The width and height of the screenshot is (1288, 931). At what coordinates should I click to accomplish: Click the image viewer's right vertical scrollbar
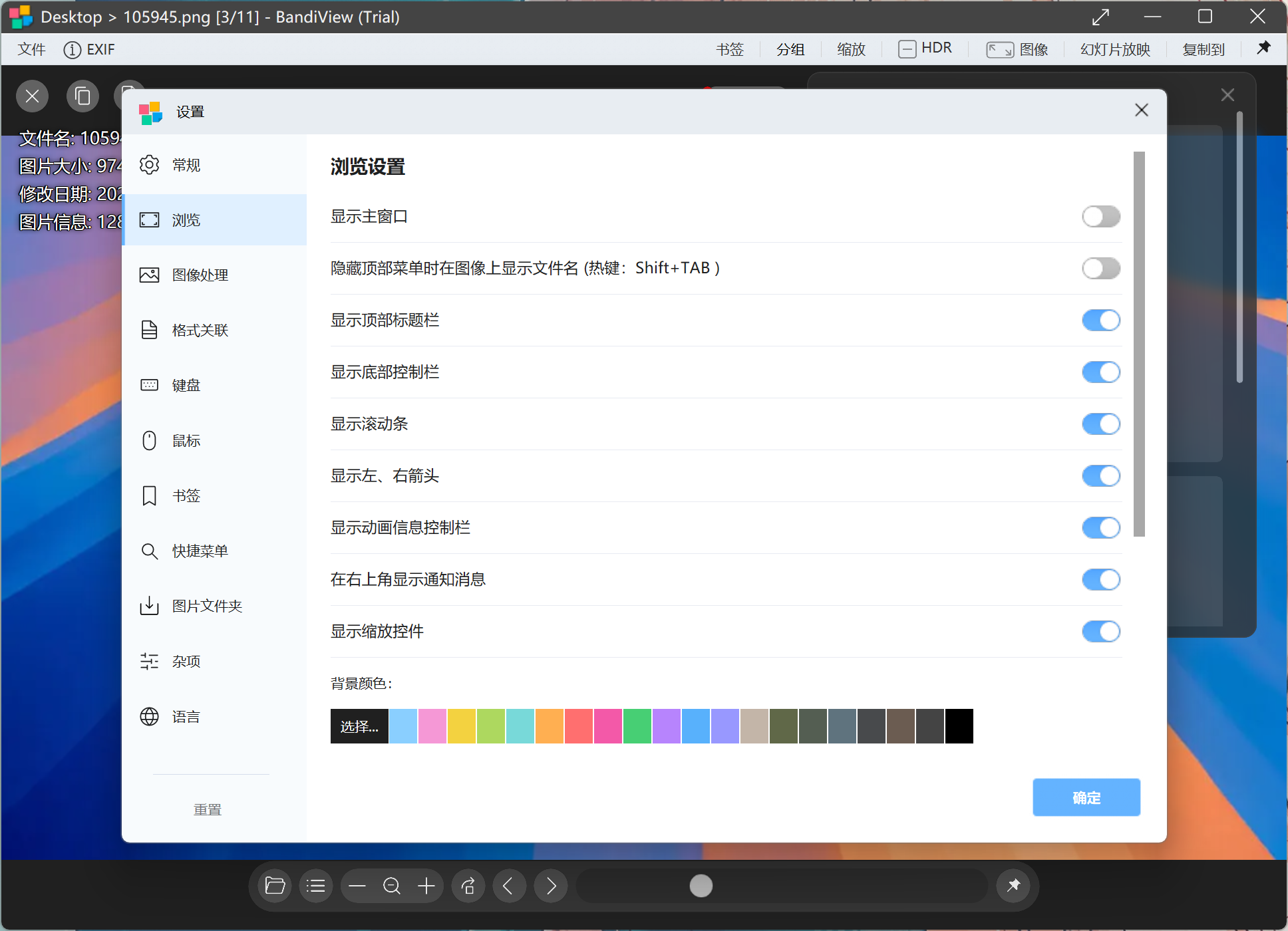pyautogui.click(x=1239, y=247)
